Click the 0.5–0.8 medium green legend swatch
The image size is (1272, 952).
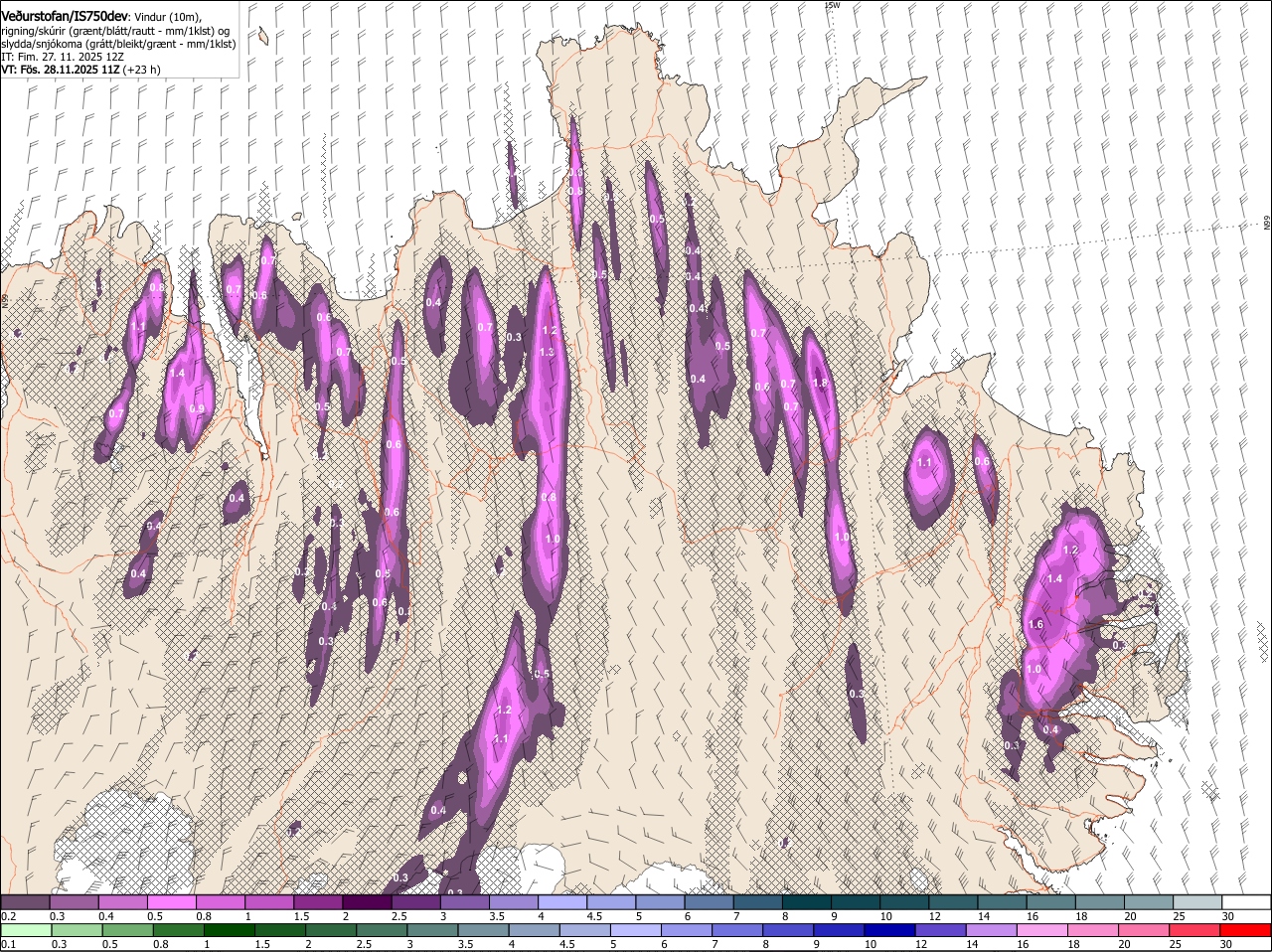pos(128,930)
